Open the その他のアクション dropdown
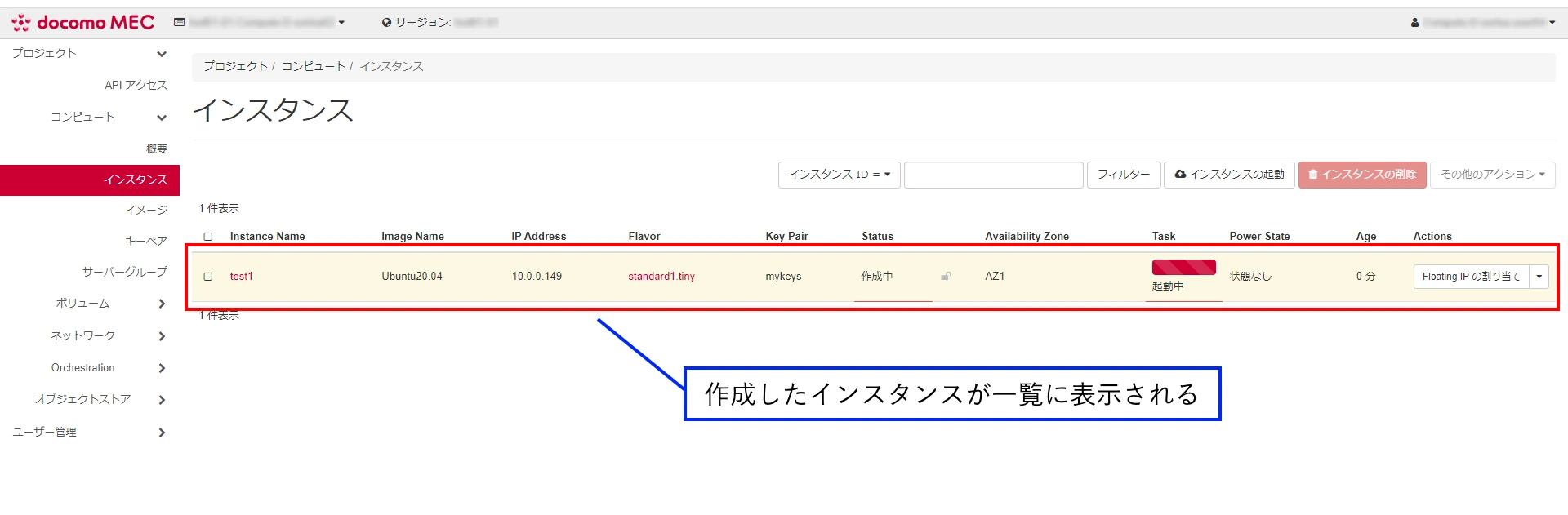Screen dimensions: 1568x515 coord(1492,175)
